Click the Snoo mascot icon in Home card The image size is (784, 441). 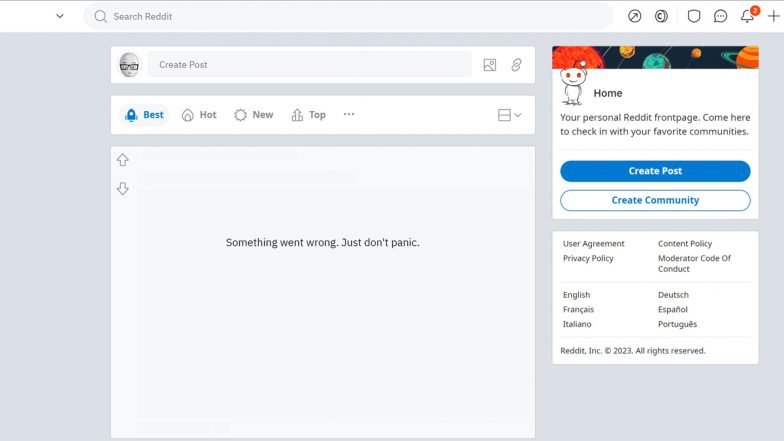click(573, 82)
